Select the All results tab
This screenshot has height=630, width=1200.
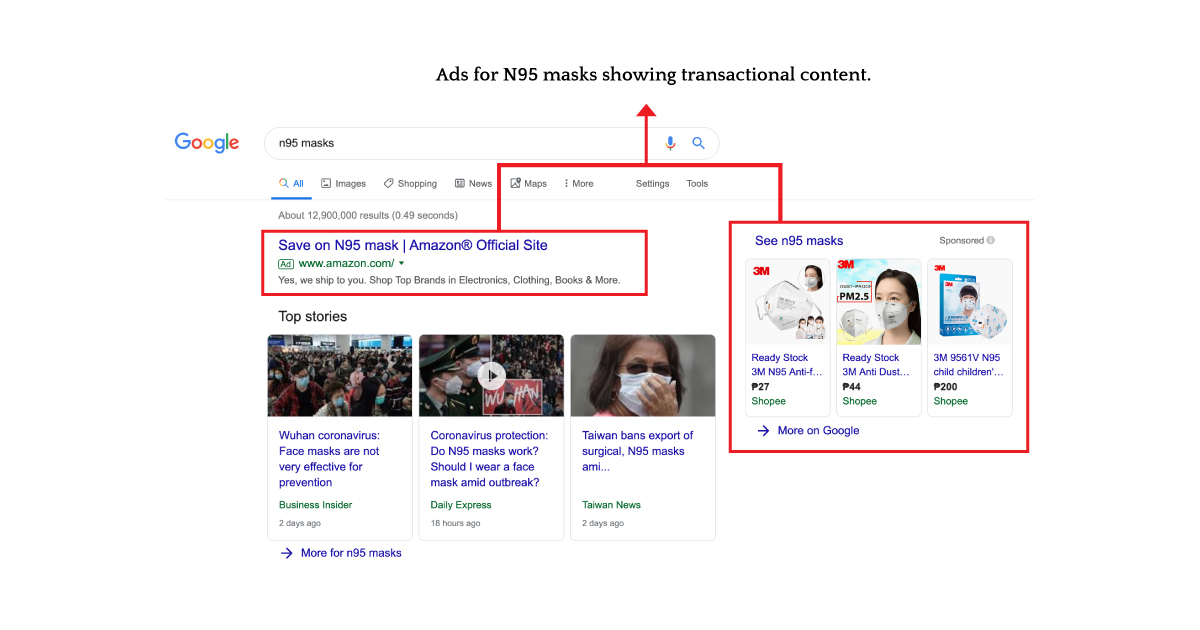pyautogui.click(x=291, y=184)
